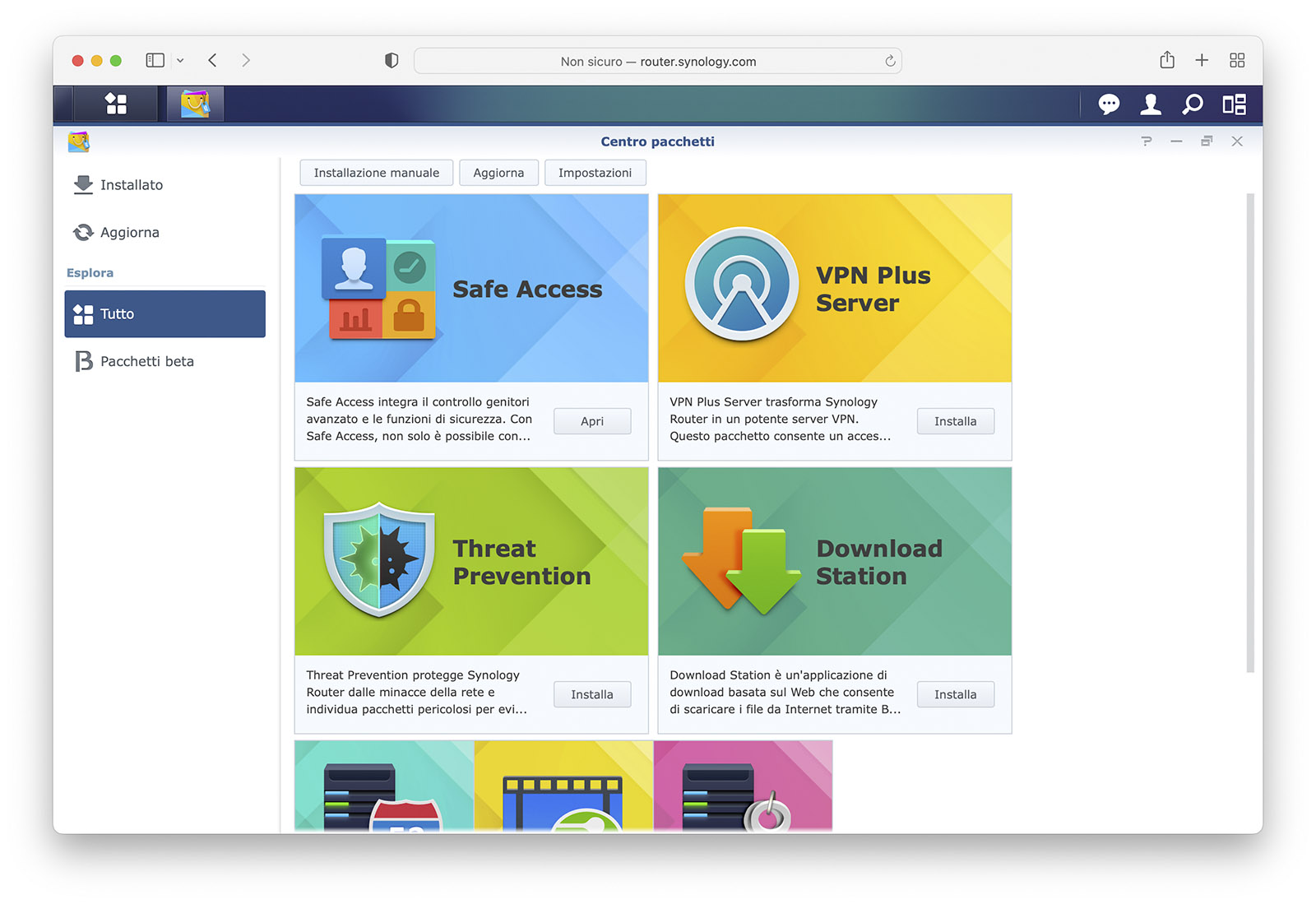Open the VPN Plus Server banner
The width and height of the screenshot is (1316, 904).
point(835,288)
